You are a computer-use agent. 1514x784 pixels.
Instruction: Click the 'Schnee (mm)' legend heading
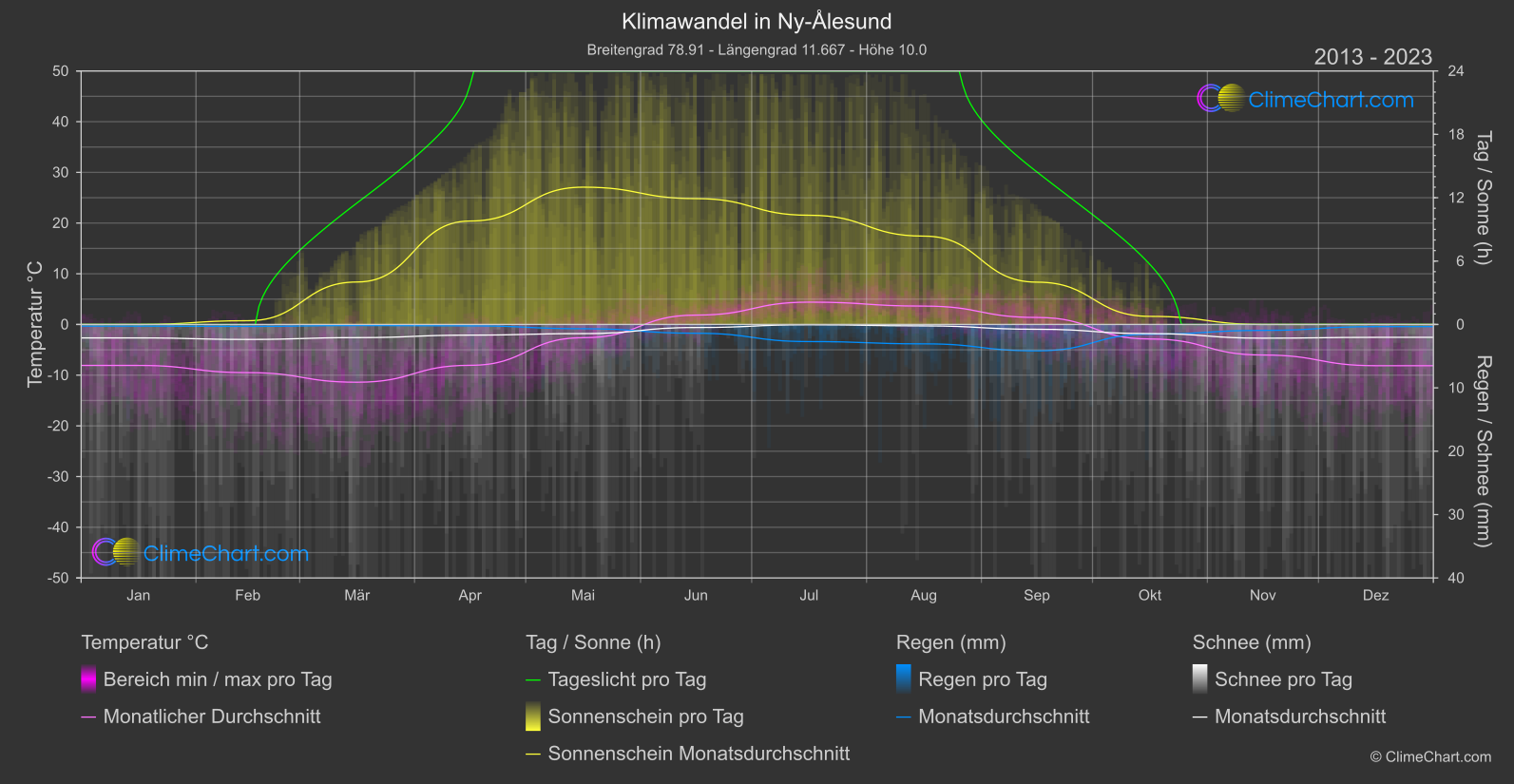coord(1252,642)
